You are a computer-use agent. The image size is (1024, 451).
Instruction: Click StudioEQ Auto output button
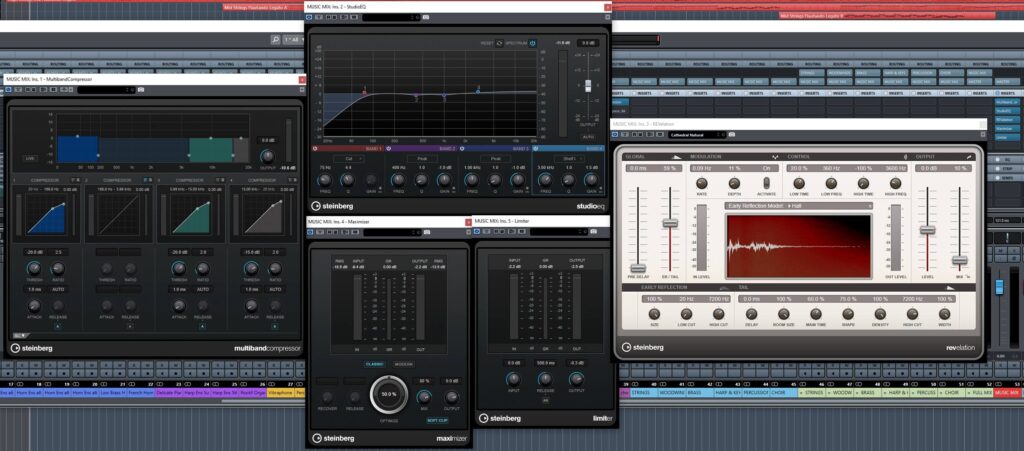click(588, 137)
